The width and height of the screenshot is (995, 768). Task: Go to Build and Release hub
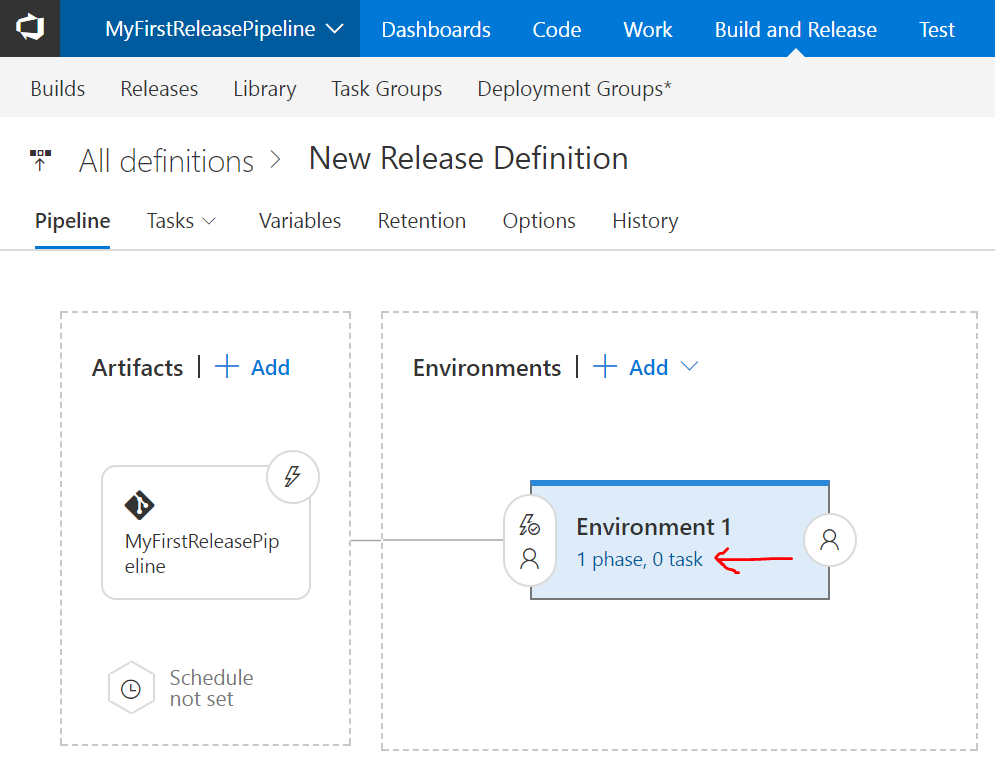(795, 29)
